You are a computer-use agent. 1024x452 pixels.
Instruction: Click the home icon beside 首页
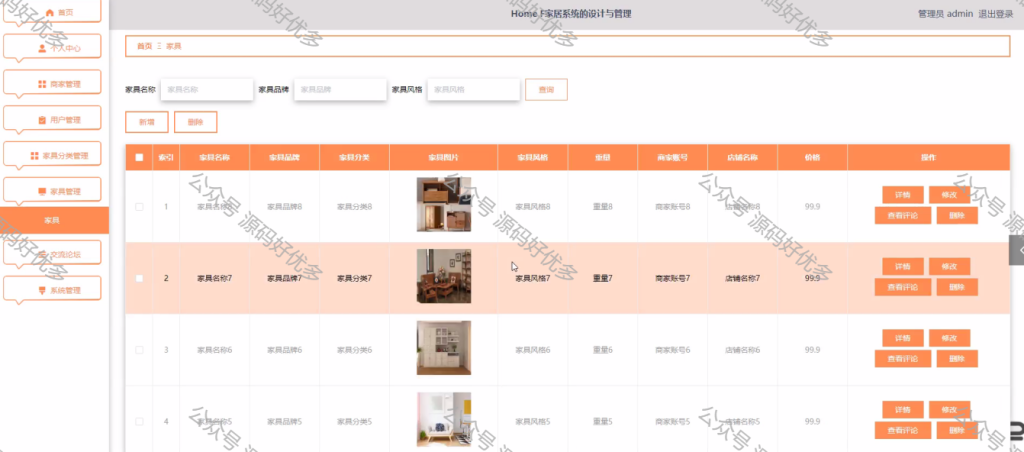coord(50,12)
